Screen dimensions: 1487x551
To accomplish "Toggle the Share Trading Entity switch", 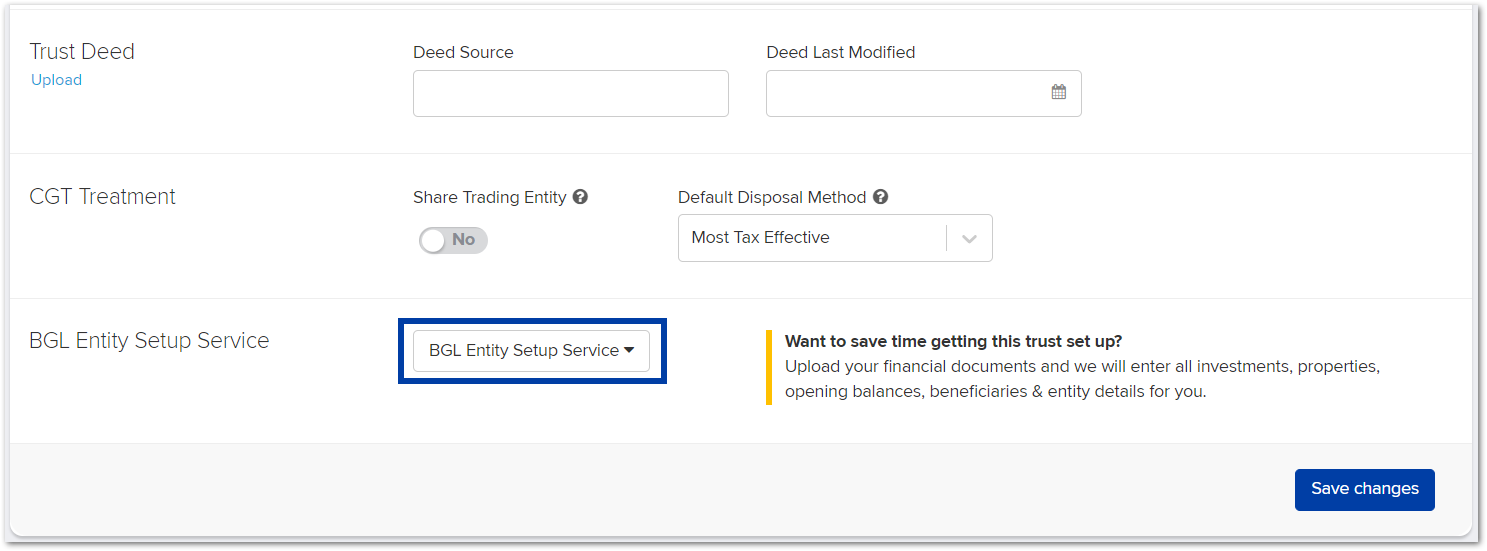I will 453,240.
